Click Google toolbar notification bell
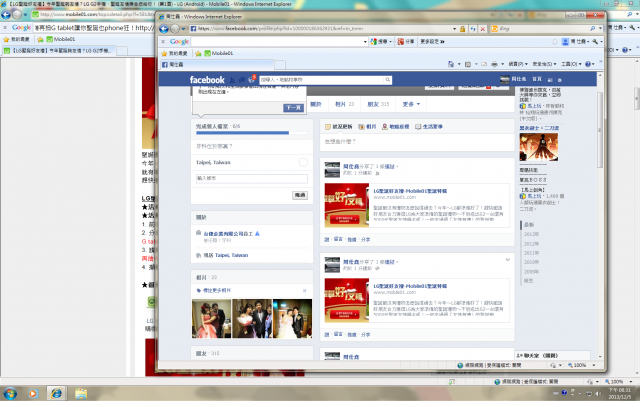The width and height of the screenshot is (640, 407). [x=554, y=42]
